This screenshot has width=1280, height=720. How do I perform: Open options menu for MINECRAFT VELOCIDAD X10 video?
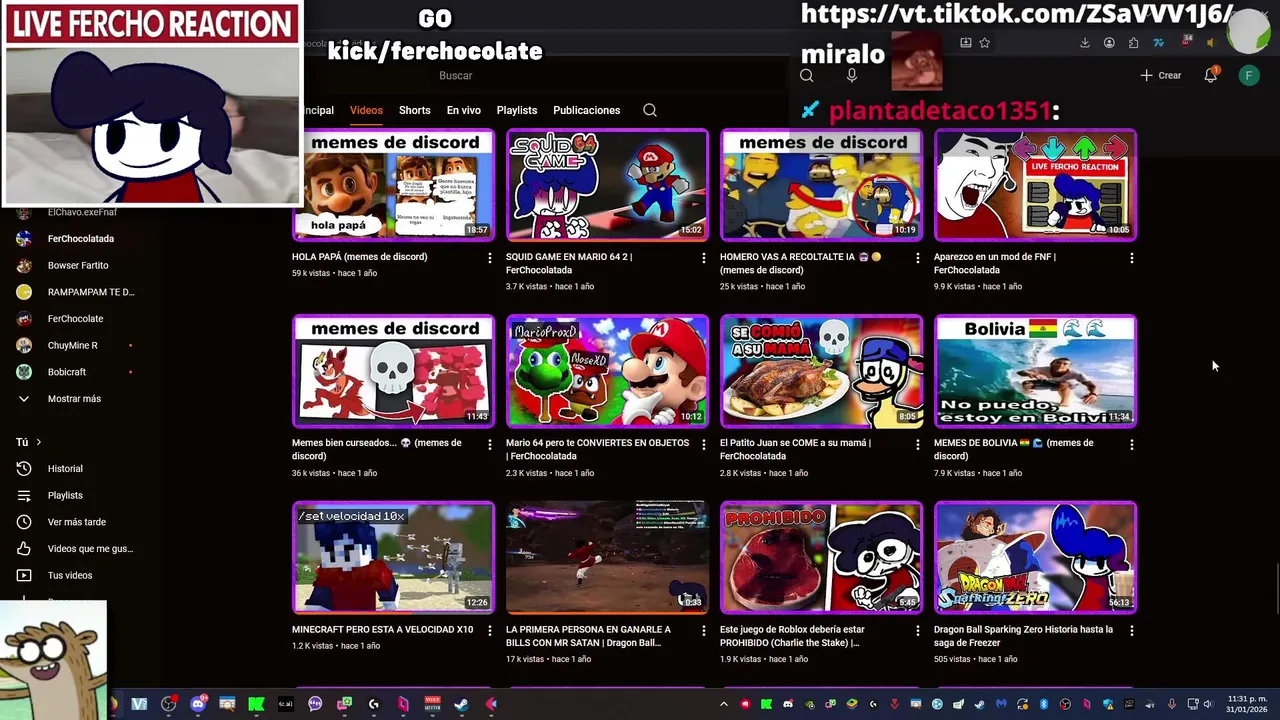tap(489, 631)
